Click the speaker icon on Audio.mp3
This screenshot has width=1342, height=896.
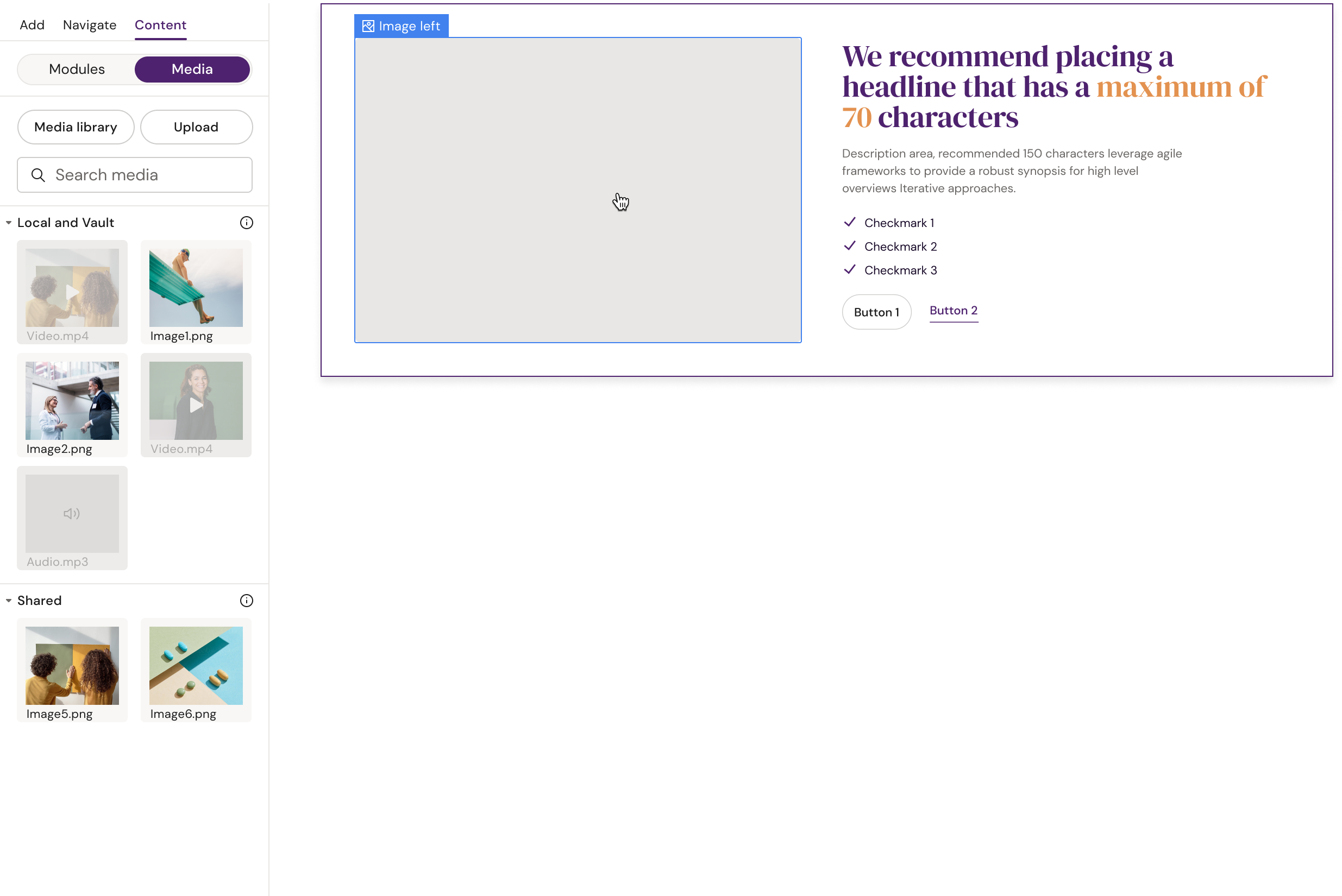pyautogui.click(x=71, y=513)
